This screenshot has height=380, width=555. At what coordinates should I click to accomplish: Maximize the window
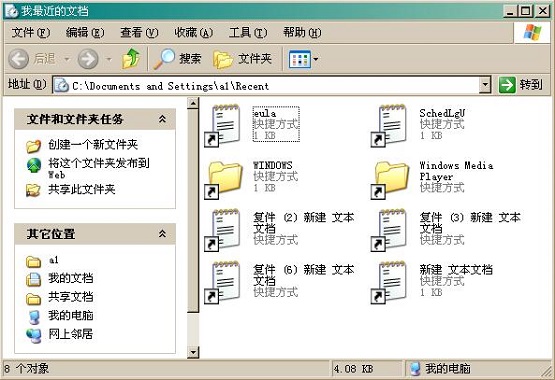(526, 11)
